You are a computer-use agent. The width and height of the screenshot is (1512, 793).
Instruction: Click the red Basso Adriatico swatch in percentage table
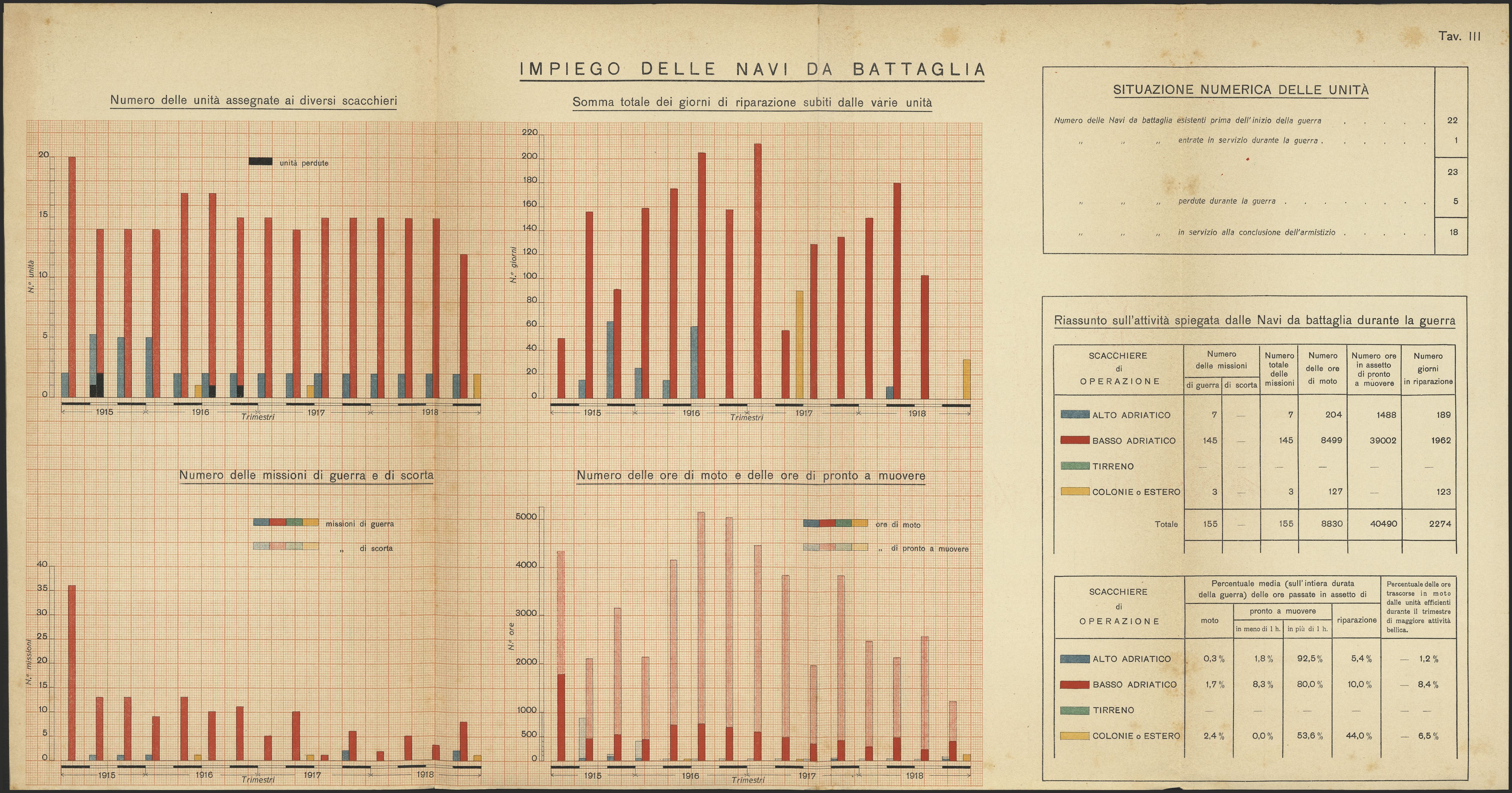pos(1075,684)
